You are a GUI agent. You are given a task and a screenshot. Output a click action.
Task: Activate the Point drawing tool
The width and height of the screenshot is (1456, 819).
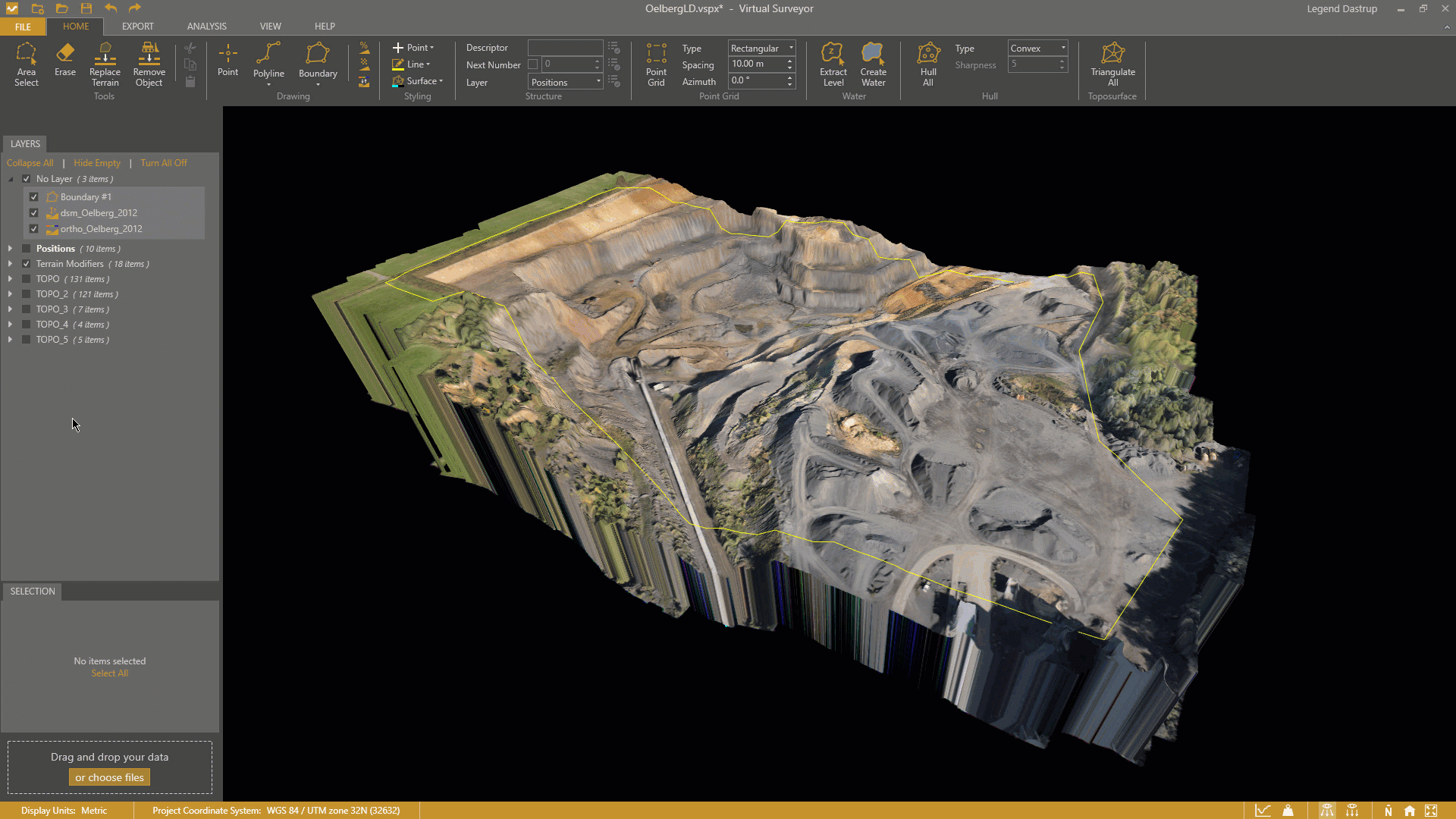pyautogui.click(x=227, y=62)
